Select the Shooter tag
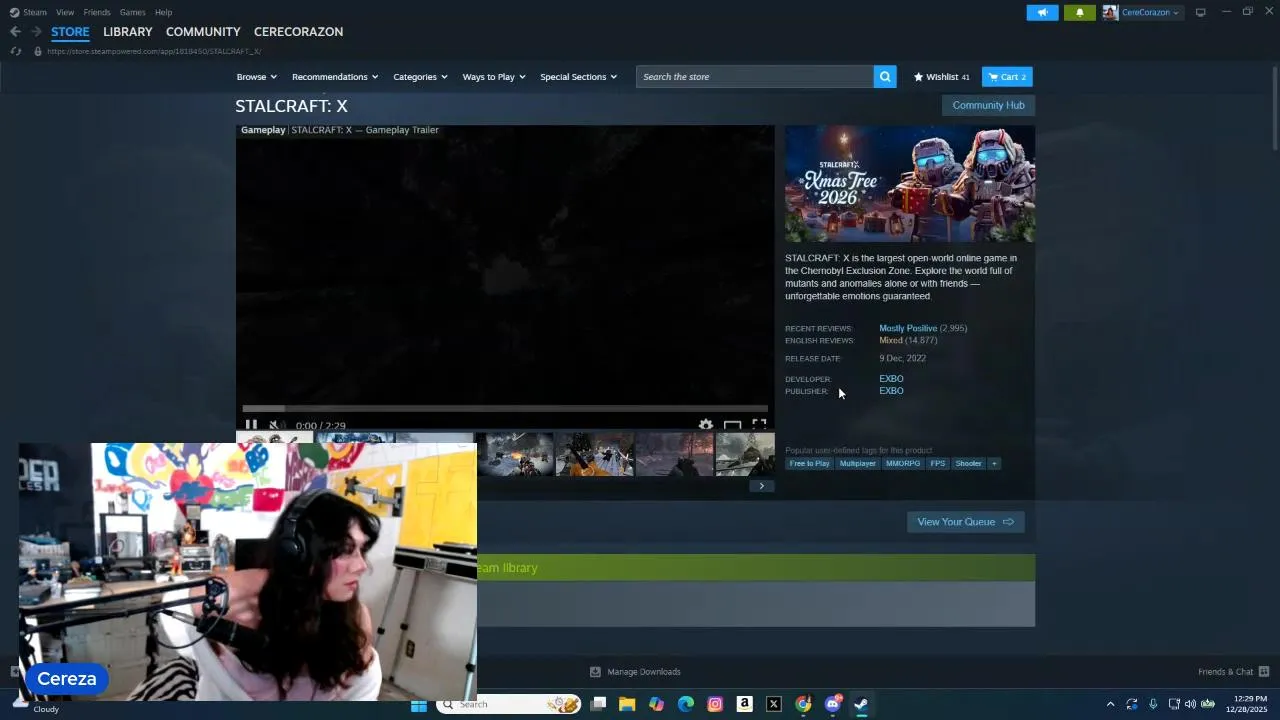Screen dimensions: 1280x720 (968, 463)
